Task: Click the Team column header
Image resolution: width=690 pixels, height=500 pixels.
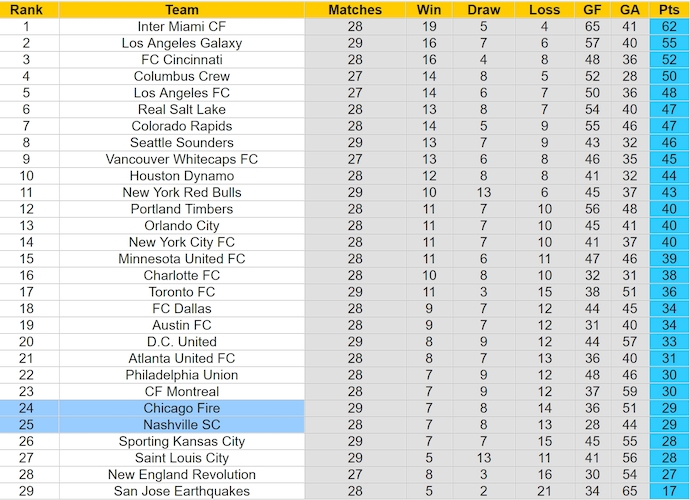Action: (x=181, y=10)
